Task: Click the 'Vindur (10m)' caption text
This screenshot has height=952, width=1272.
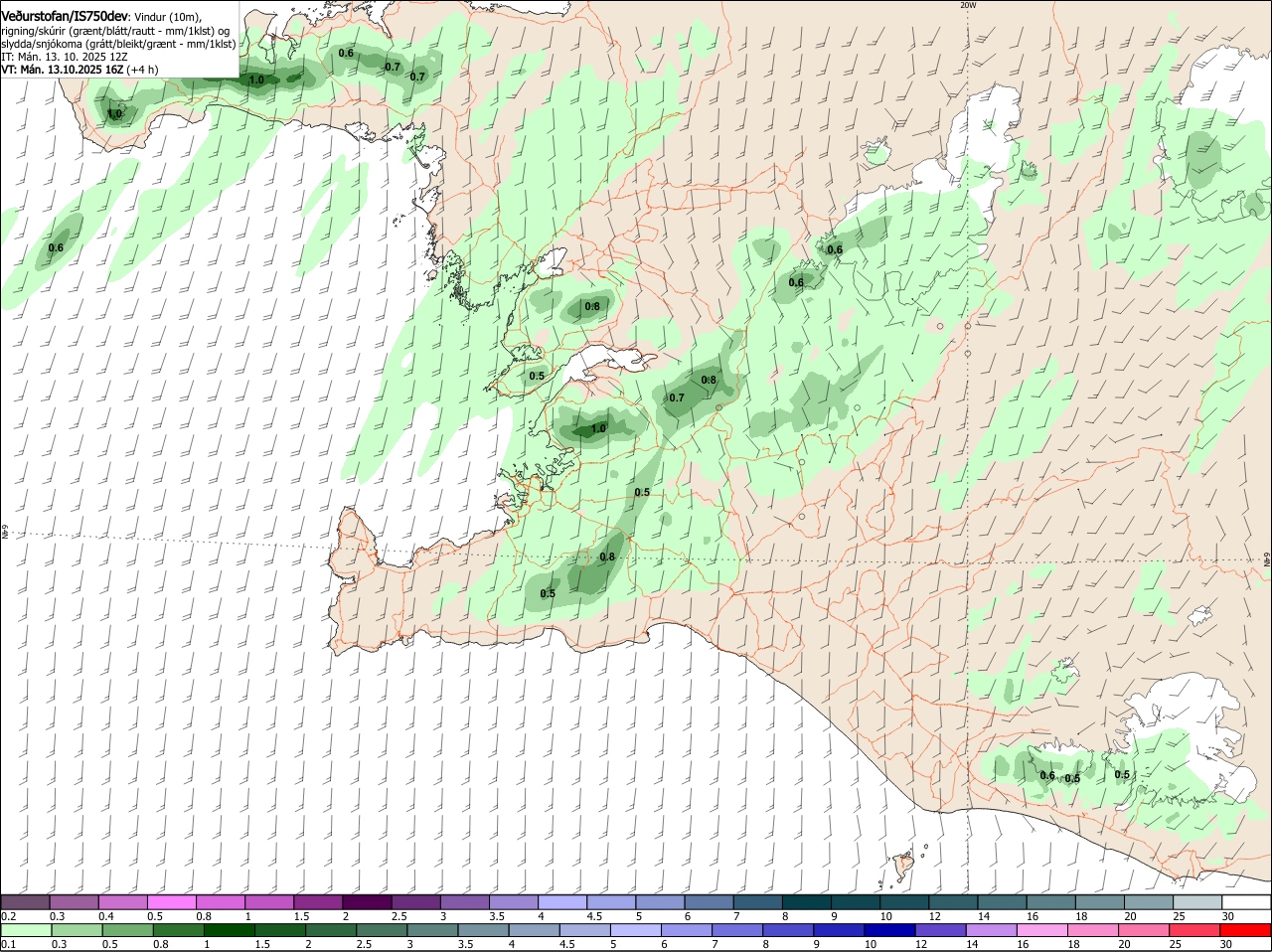Action: [166, 18]
